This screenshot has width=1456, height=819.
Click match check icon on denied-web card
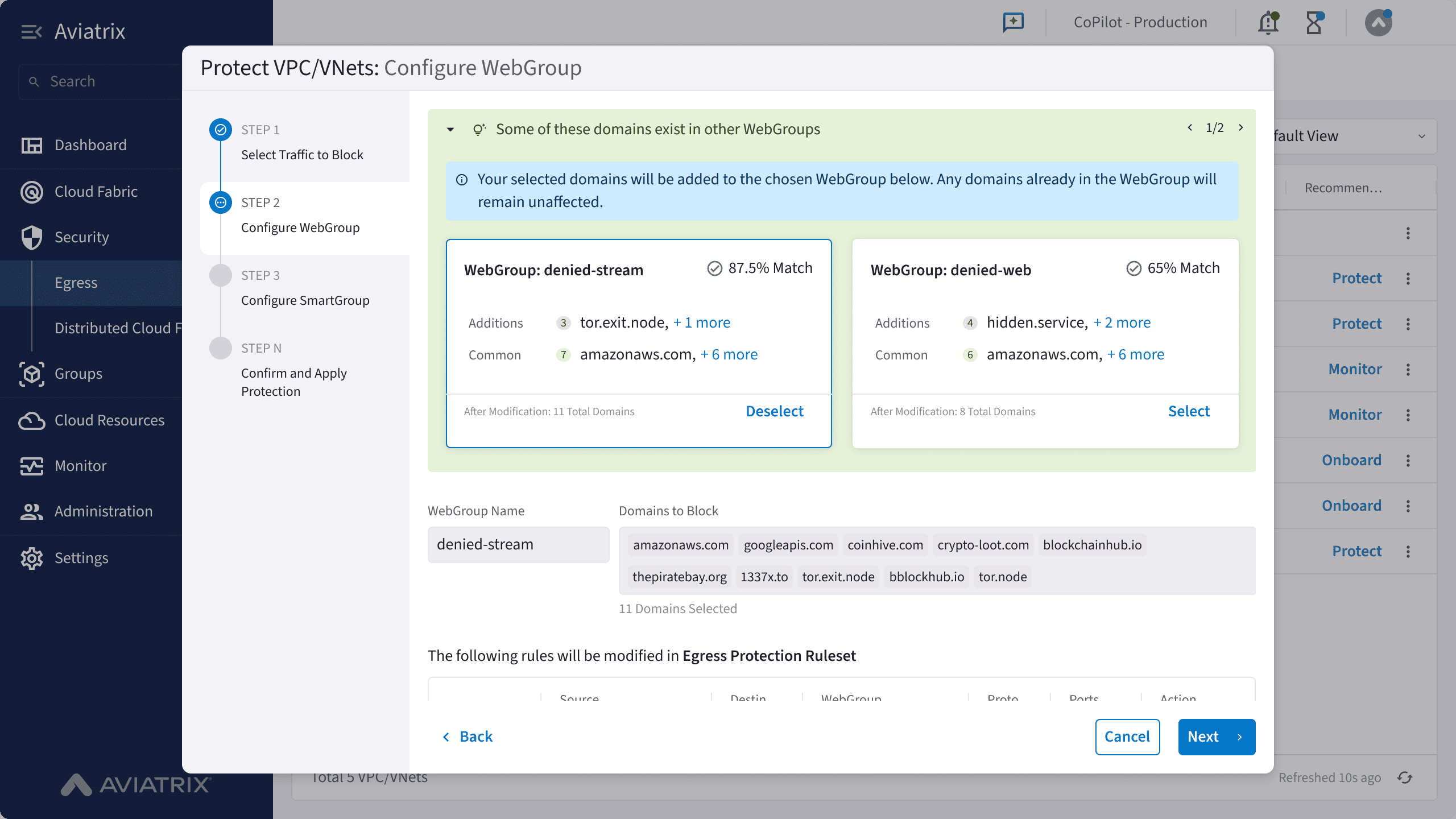(x=1134, y=268)
